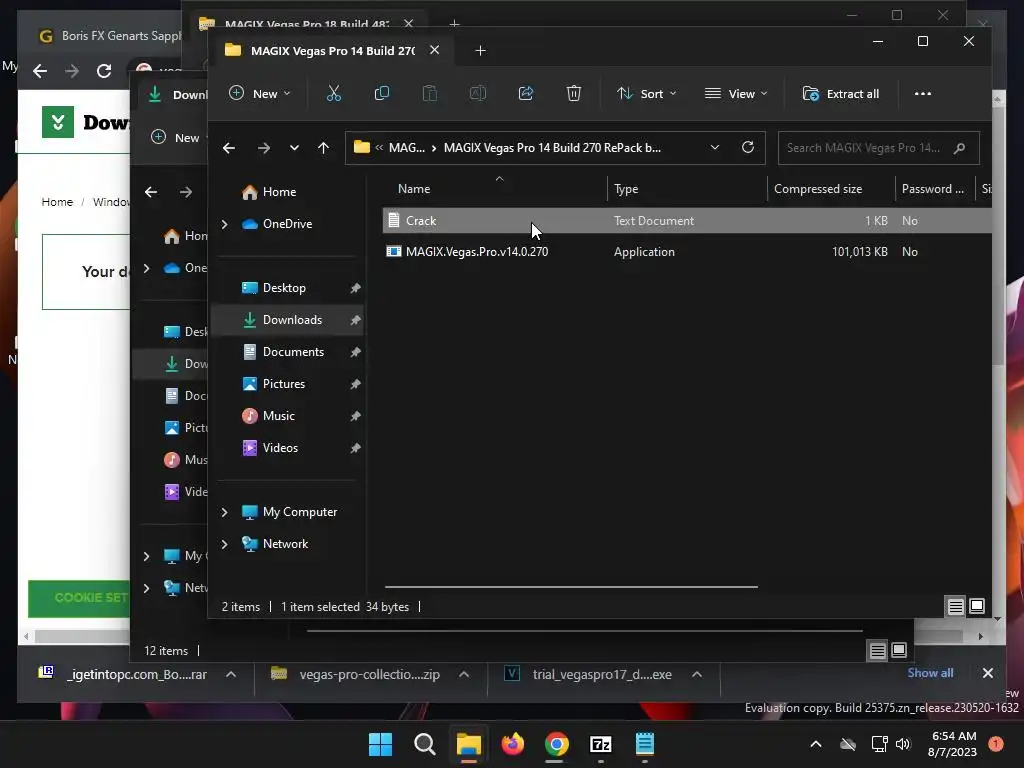Expand the My Computer tree node
Viewport: 1024px width, 768px height.
pyautogui.click(x=225, y=512)
